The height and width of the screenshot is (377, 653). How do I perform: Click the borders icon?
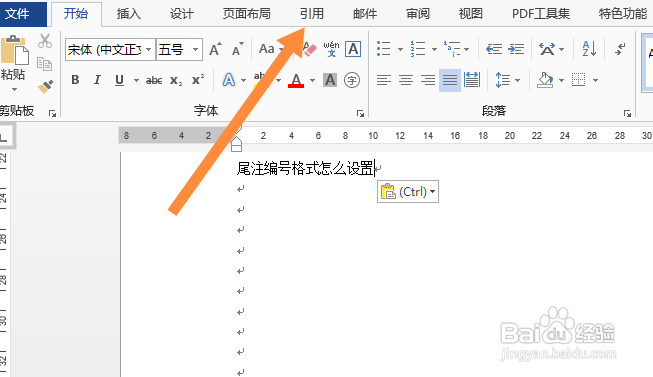point(578,80)
